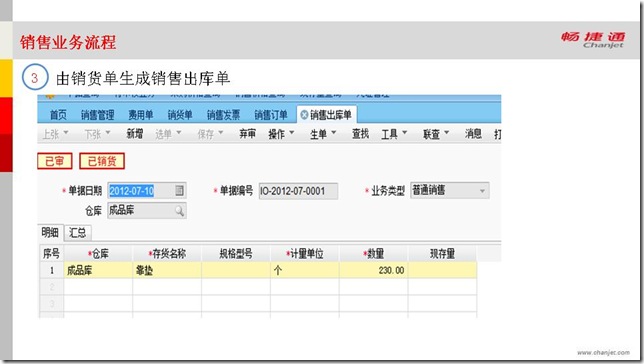Click the 已审 status stamp
This screenshot has width=644, height=364.
click(55, 161)
